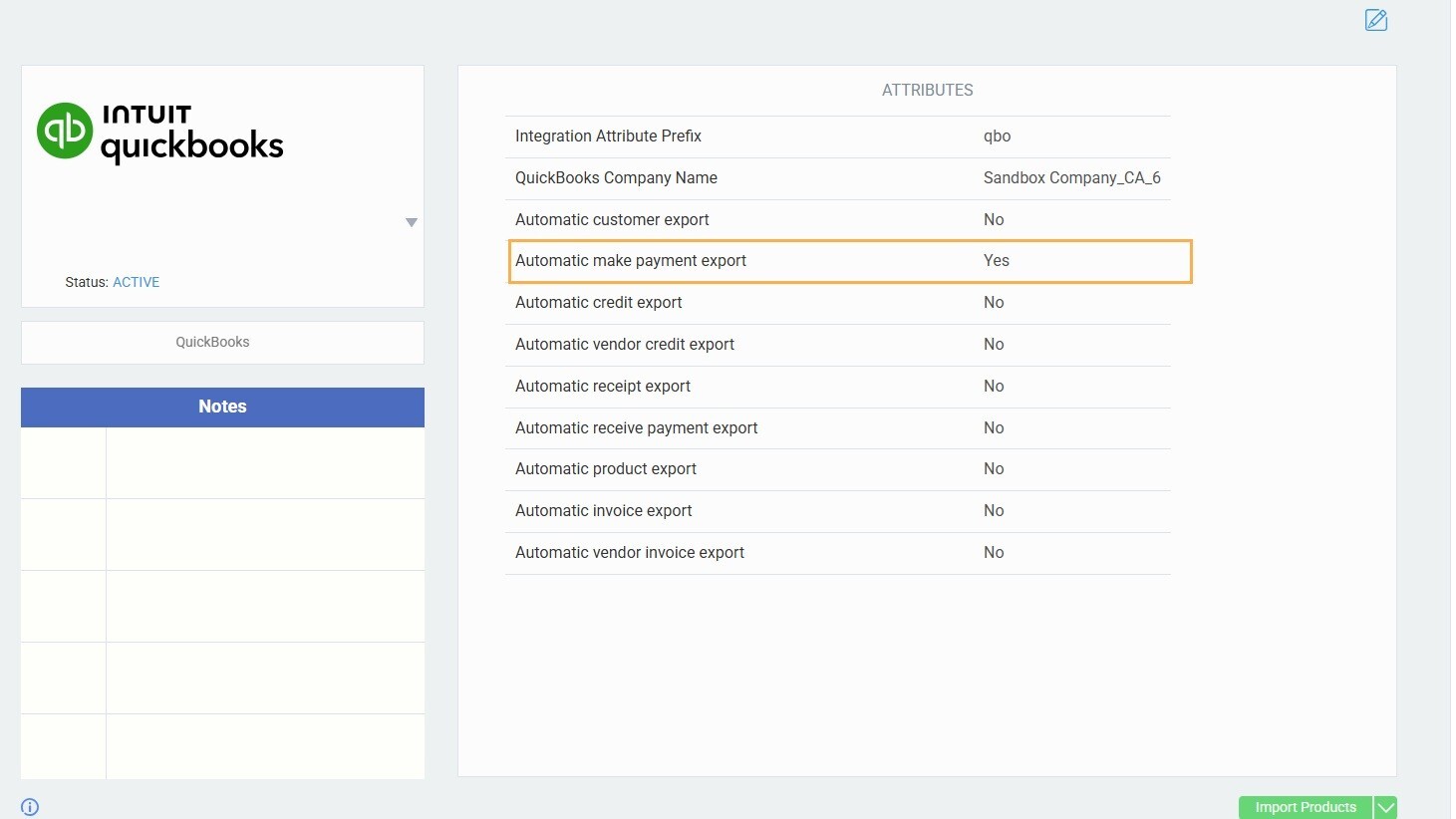Click the Automatic vendor invoice export label
Viewport: 1456px width, 819px height.
pyautogui.click(x=629, y=552)
